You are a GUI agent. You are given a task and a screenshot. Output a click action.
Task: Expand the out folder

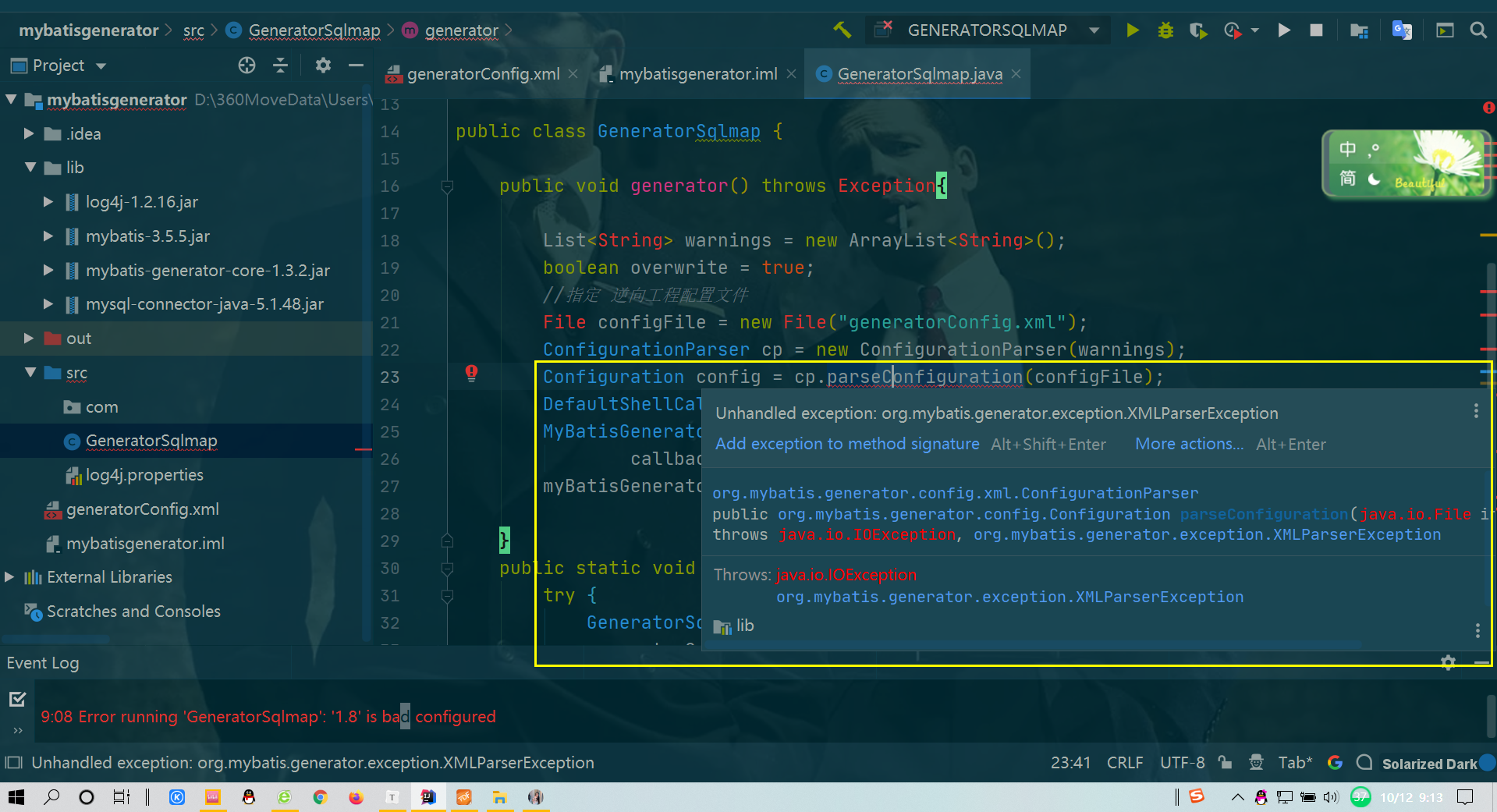[29, 338]
